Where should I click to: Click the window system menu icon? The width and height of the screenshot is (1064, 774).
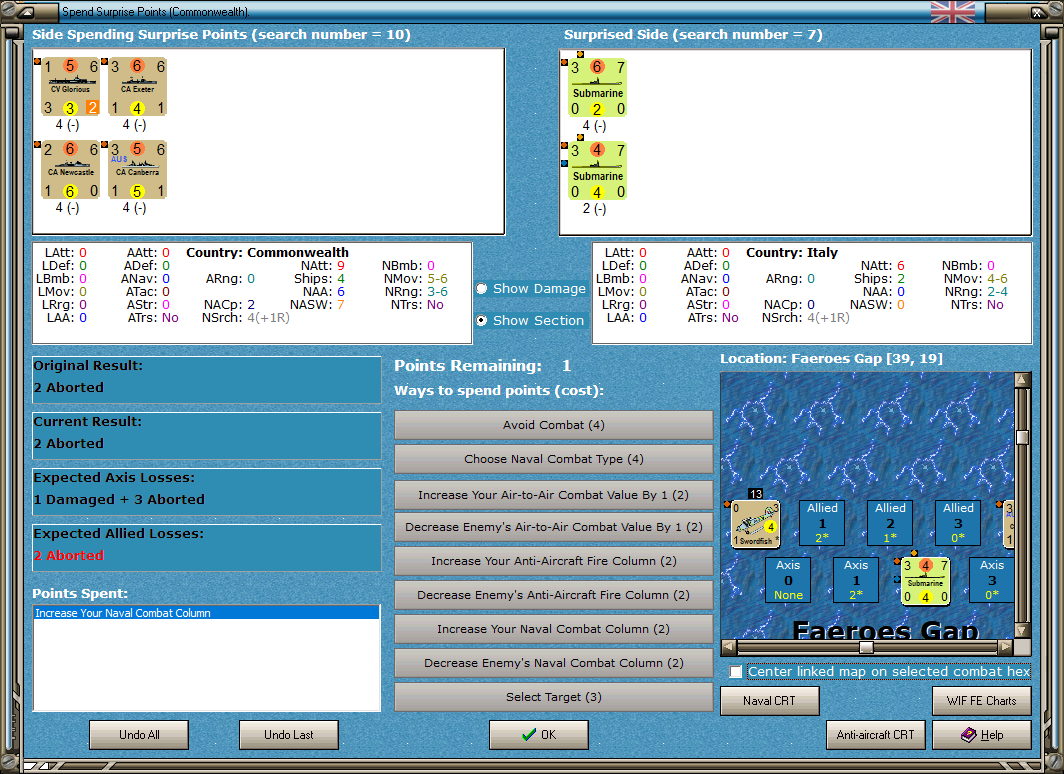click(24, 12)
